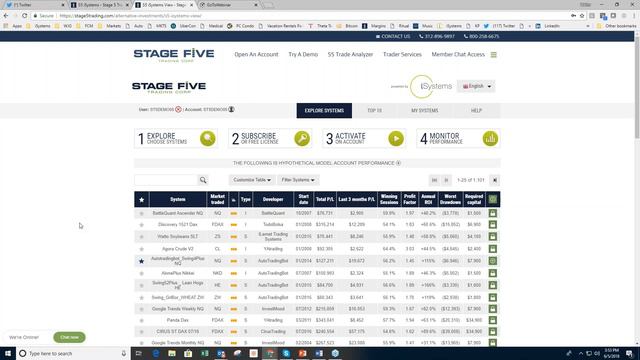Click the Open An Account link
Screen dimensions: 640x360
pyautogui.click(x=256, y=55)
